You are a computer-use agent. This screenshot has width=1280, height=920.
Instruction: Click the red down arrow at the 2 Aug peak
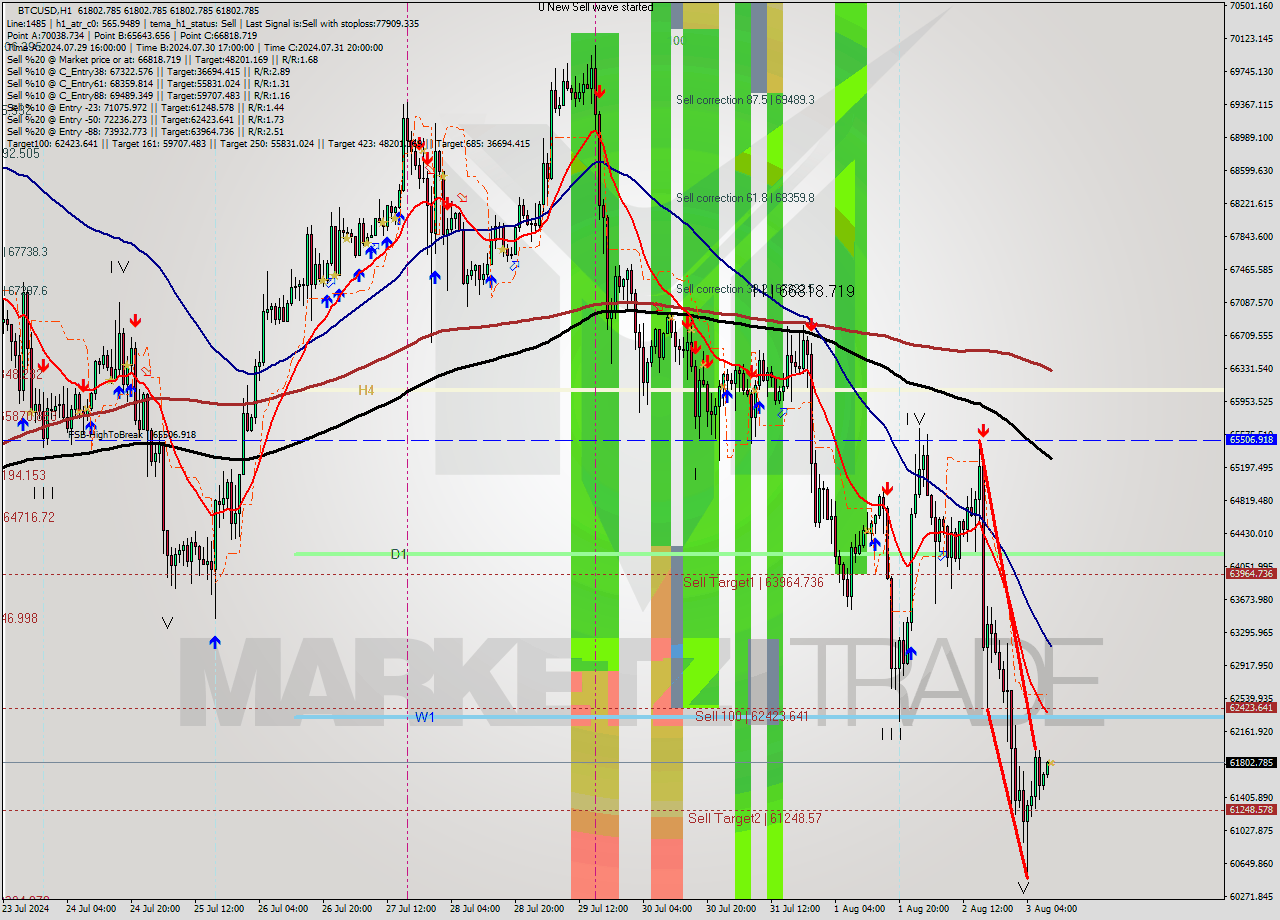tap(983, 431)
